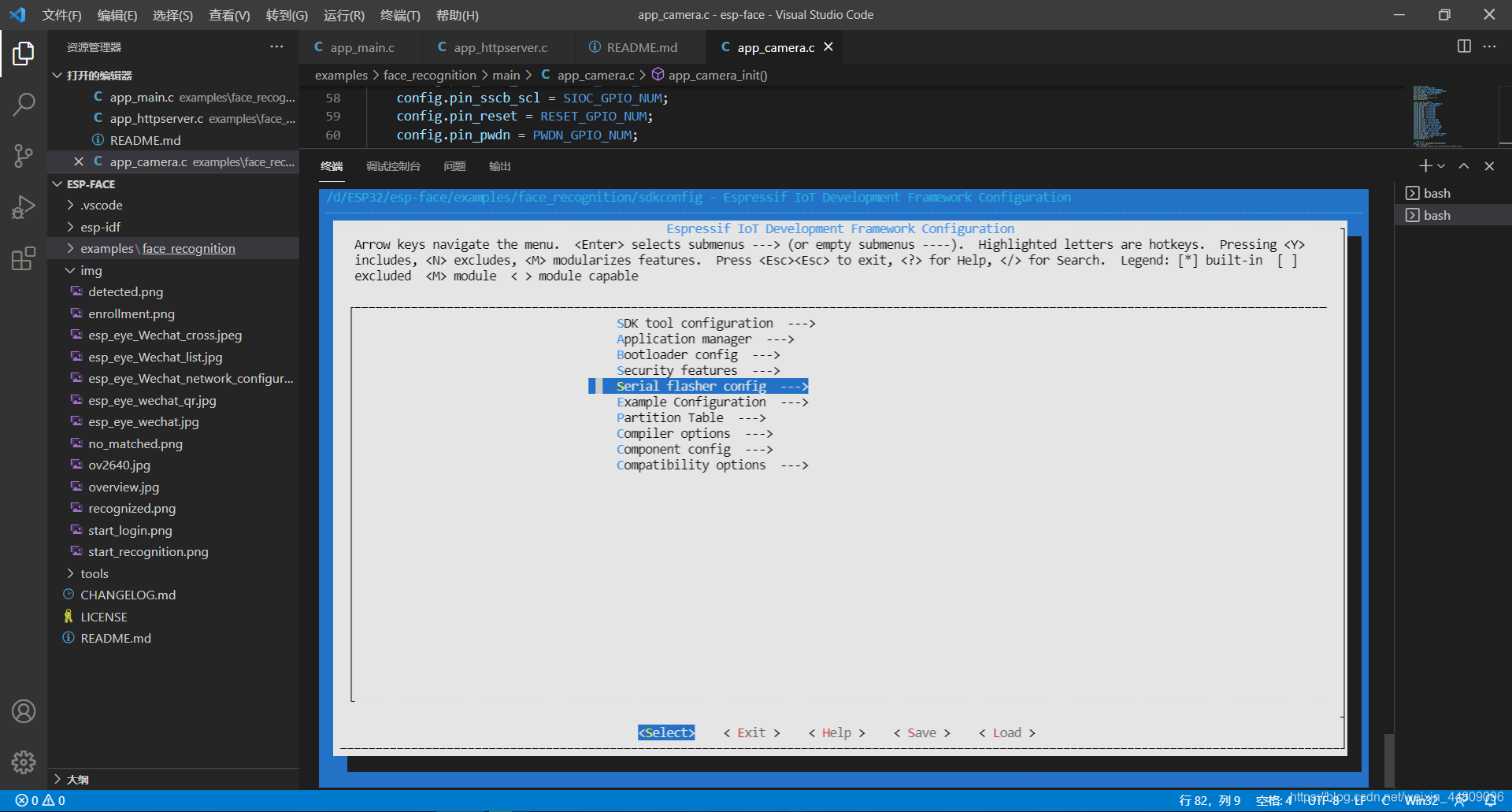1512x812 pixels.
Task: Select the first bash terminal
Action: tap(1453, 193)
